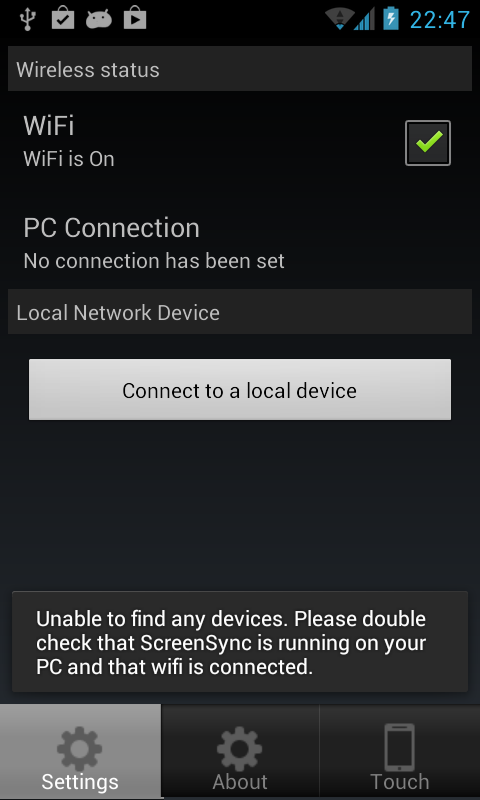Toggle the WiFi is On row
The image size is (480, 800).
click(x=240, y=142)
